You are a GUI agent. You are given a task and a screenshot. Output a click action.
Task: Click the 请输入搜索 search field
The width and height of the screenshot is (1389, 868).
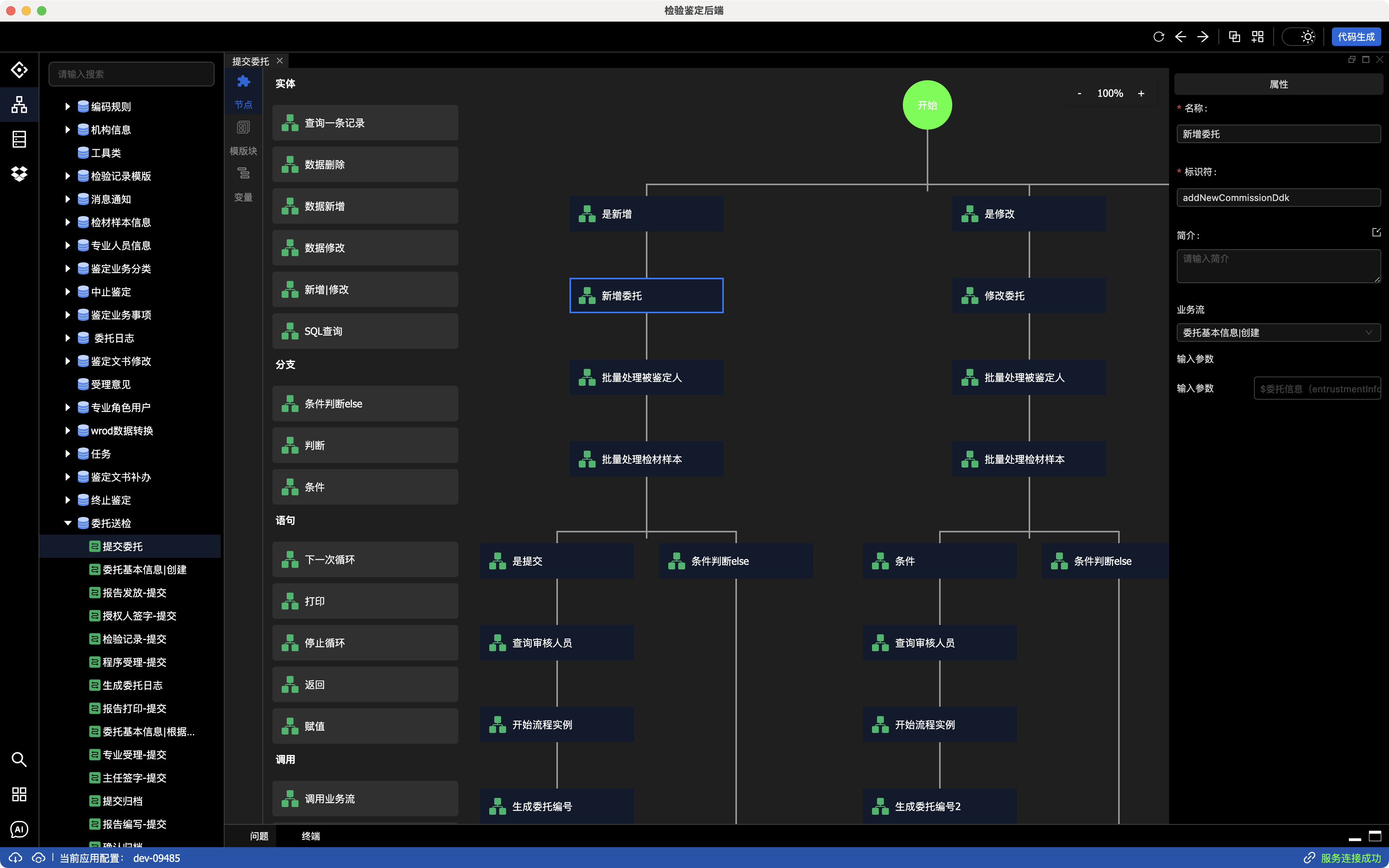pos(132,74)
